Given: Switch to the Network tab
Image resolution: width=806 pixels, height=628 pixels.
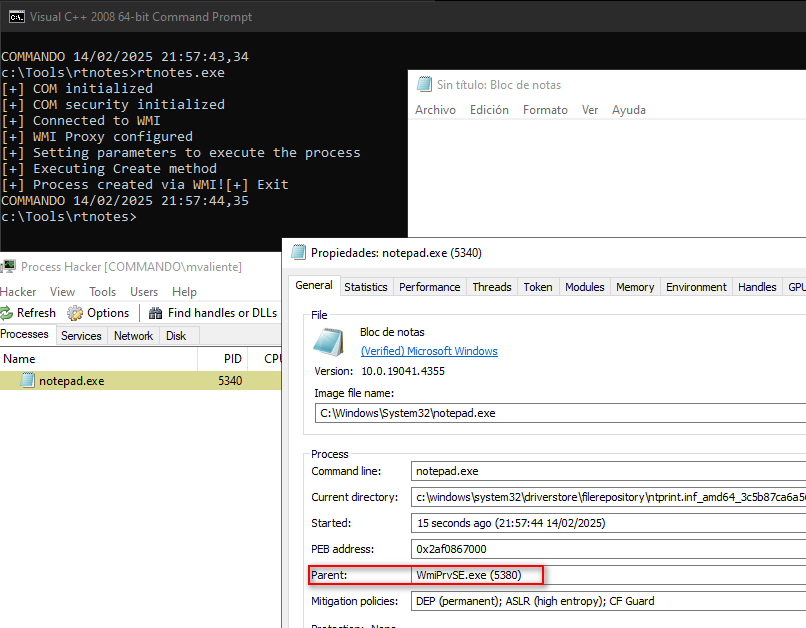Looking at the screenshot, I should pos(134,336).
